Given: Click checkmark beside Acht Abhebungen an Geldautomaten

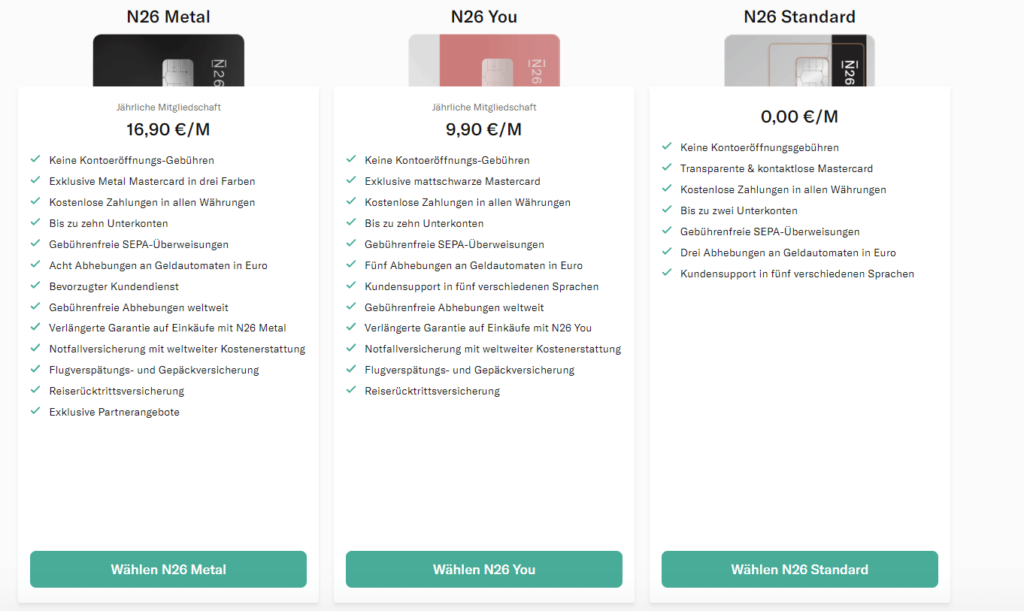Looking at the screenshot, I should [35, 264].
